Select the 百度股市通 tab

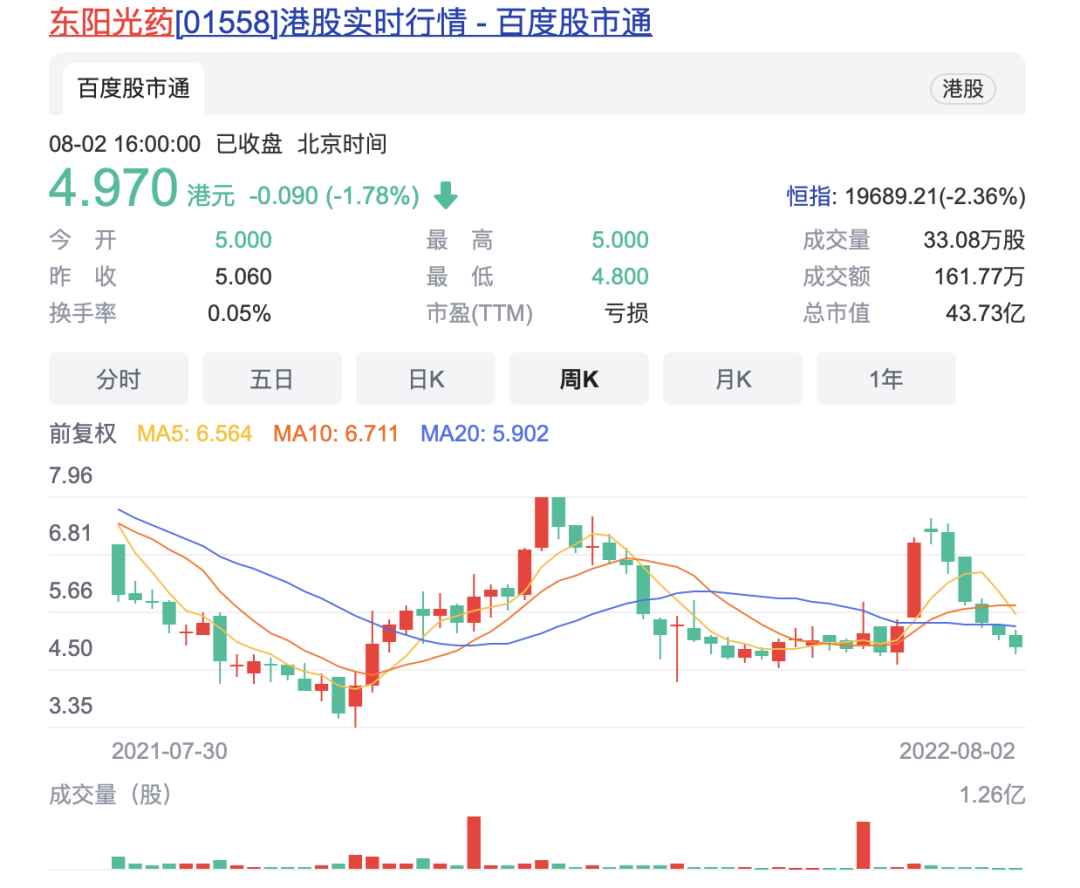pyautogui.click(x=134, y=89)
